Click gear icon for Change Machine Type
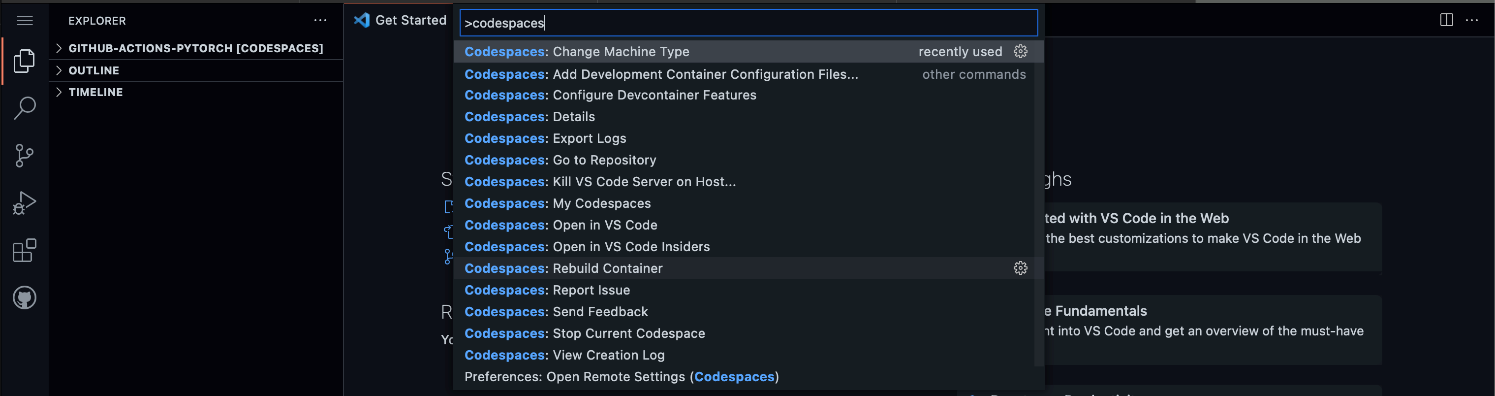1495x396 pixels. [1021, 51]
